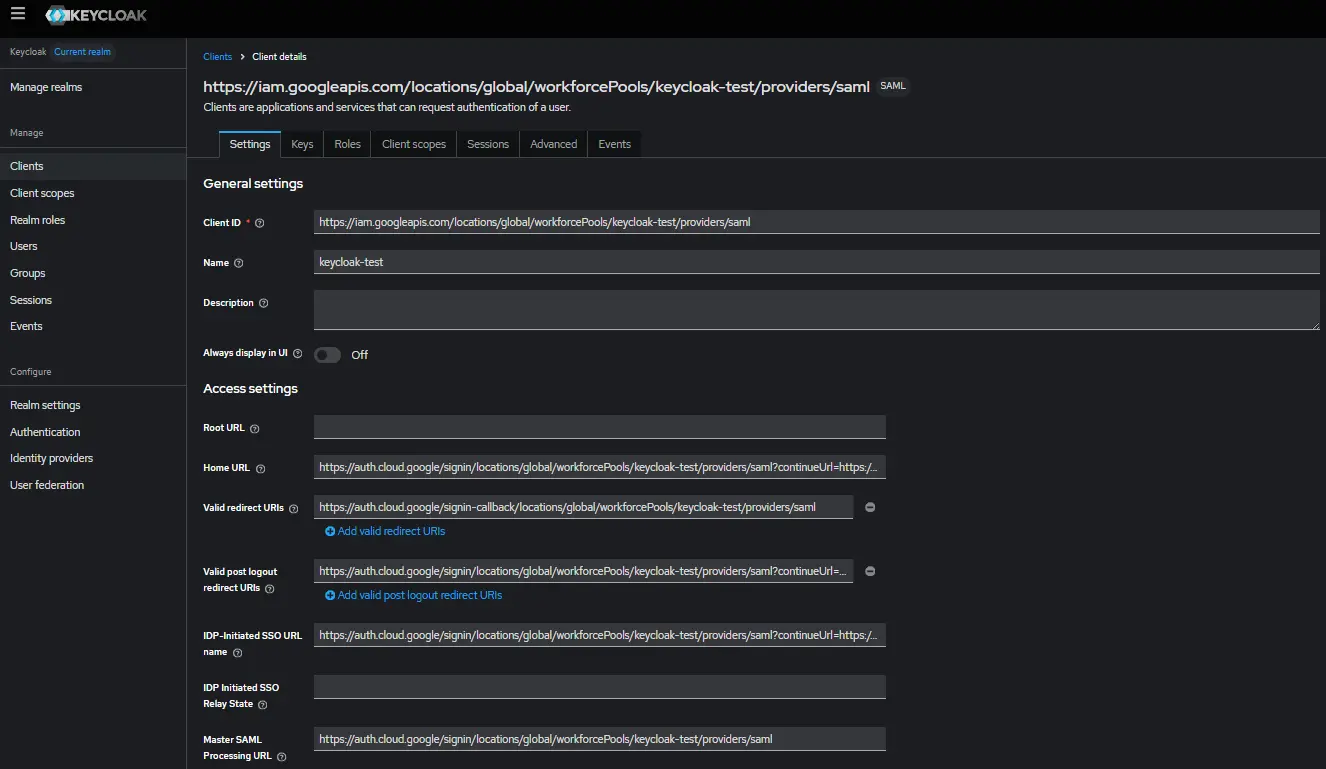Click Add valid redirect URIs link
Image resolution: width=1326 pixels, height=769 pixels.
(x=385, y=532)
